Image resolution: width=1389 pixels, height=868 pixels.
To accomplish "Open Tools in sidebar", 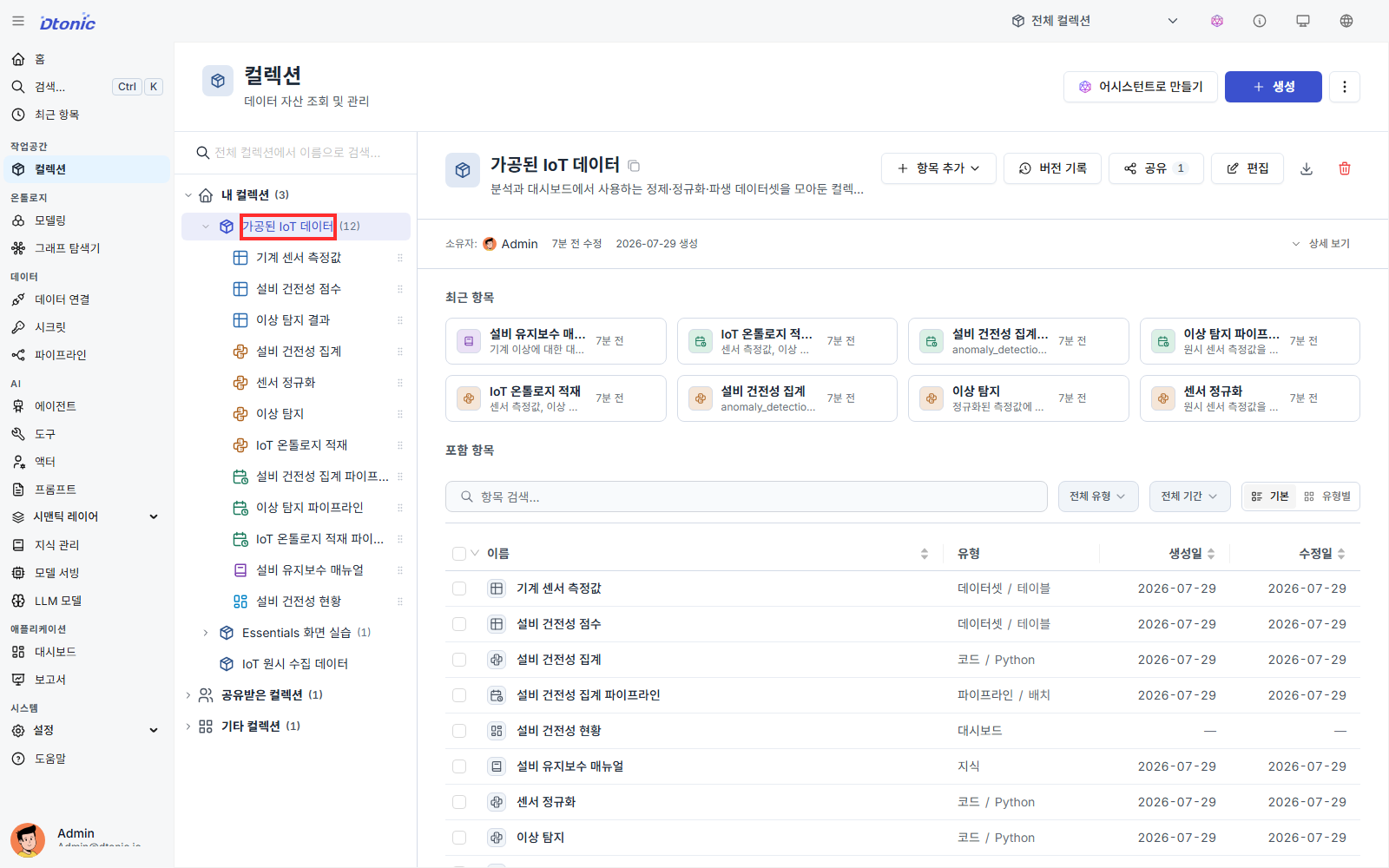I will point(85,434).
